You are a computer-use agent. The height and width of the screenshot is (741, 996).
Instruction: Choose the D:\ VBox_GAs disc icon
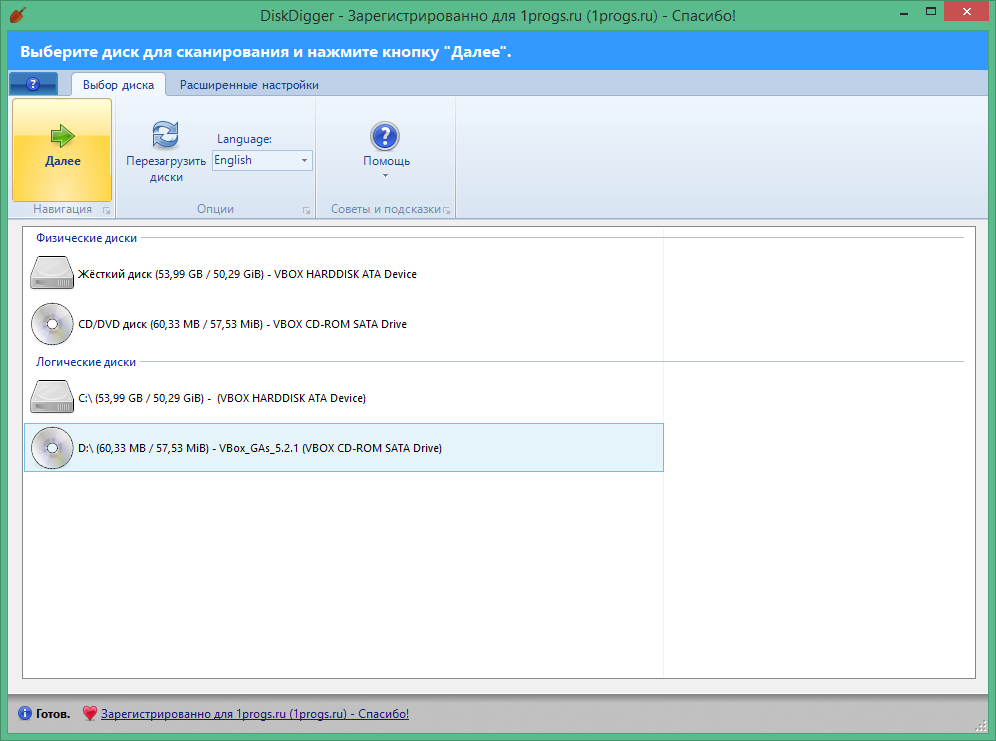(x=52, y=448)
